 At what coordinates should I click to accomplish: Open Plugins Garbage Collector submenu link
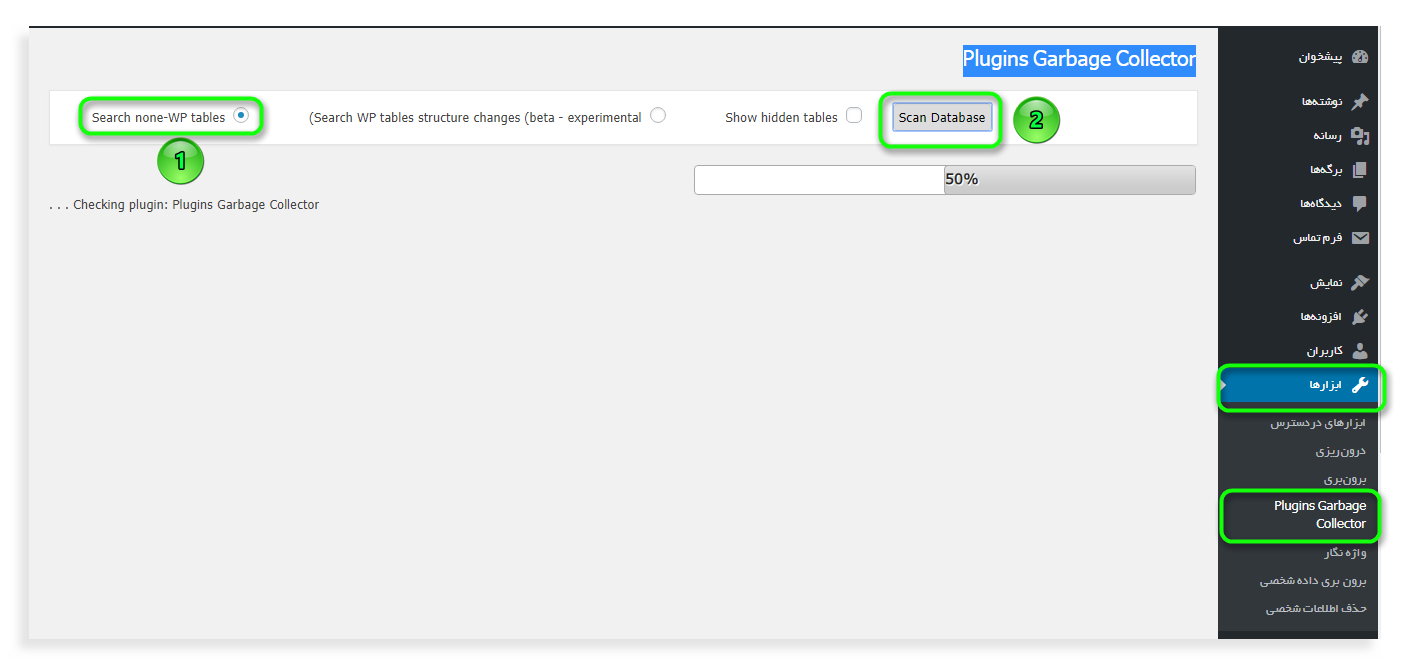coord(1320,515)
